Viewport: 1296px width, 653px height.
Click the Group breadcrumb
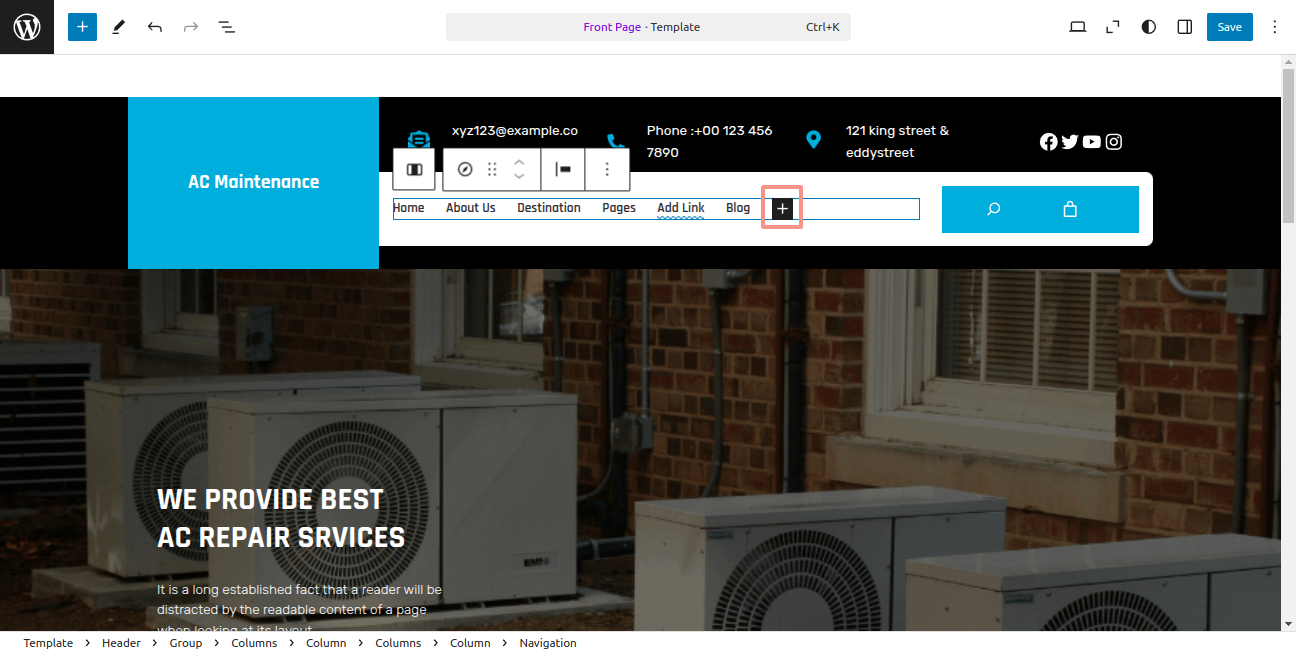tap(186, 643)
